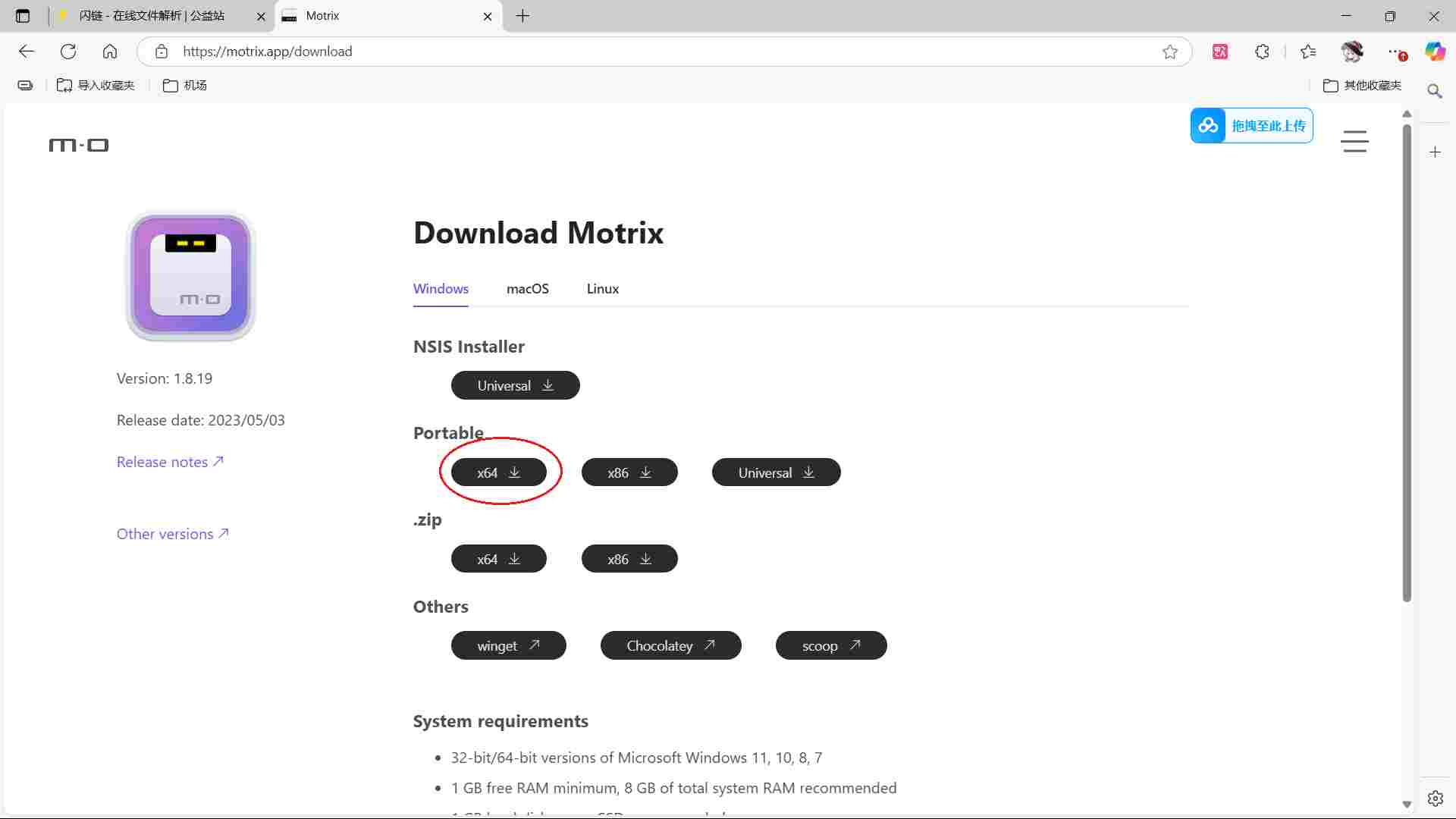Viewport: 1456px width, 819px height.
Task: Open the browser extensions puzzle icon
Action: click(x=1262, y=52)
